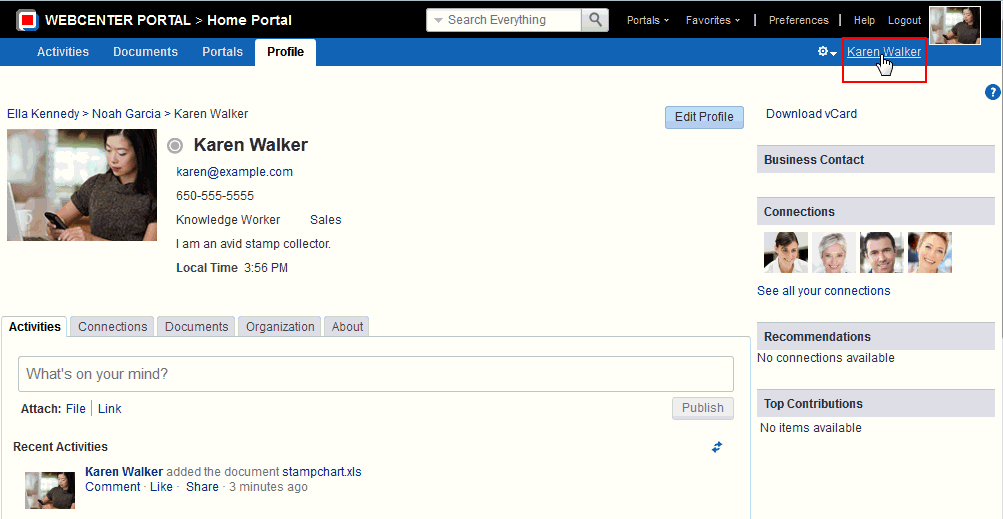1003x519 pixels.
Task: Open first connection photo of dark-haired woman
Action: pos(786,252)
